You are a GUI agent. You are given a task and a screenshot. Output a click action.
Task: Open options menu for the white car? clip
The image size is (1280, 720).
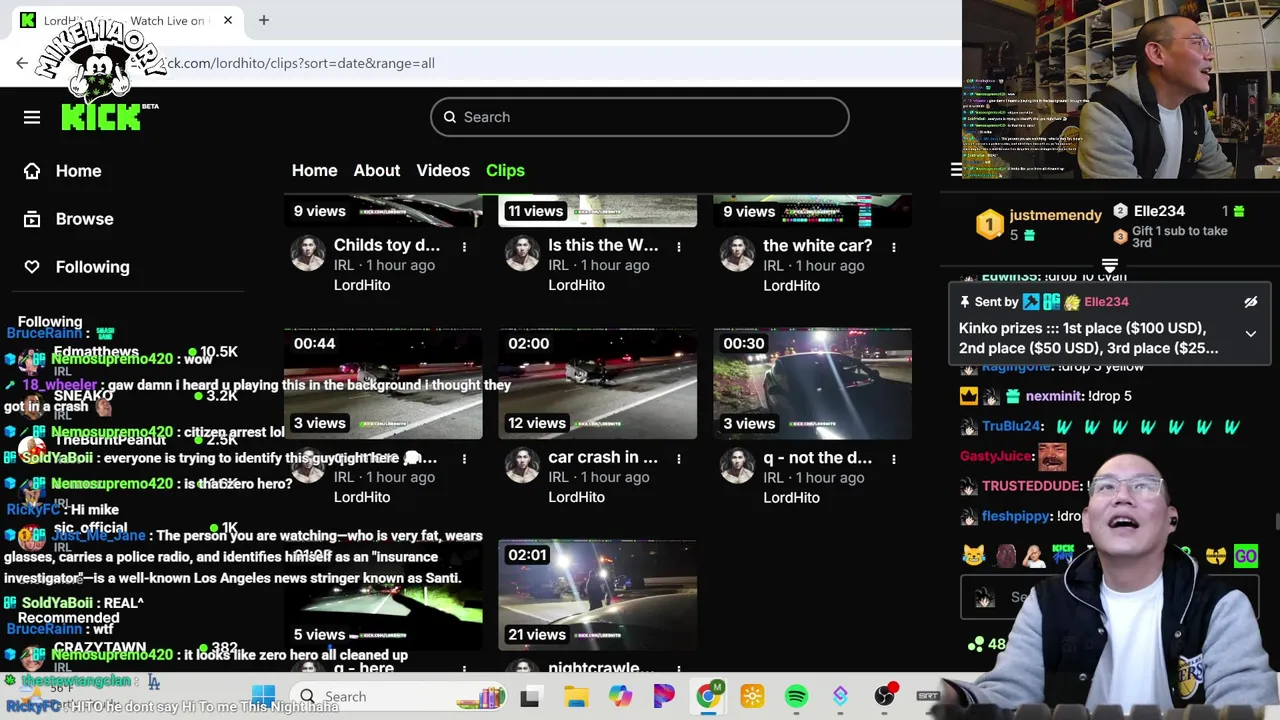894,246
